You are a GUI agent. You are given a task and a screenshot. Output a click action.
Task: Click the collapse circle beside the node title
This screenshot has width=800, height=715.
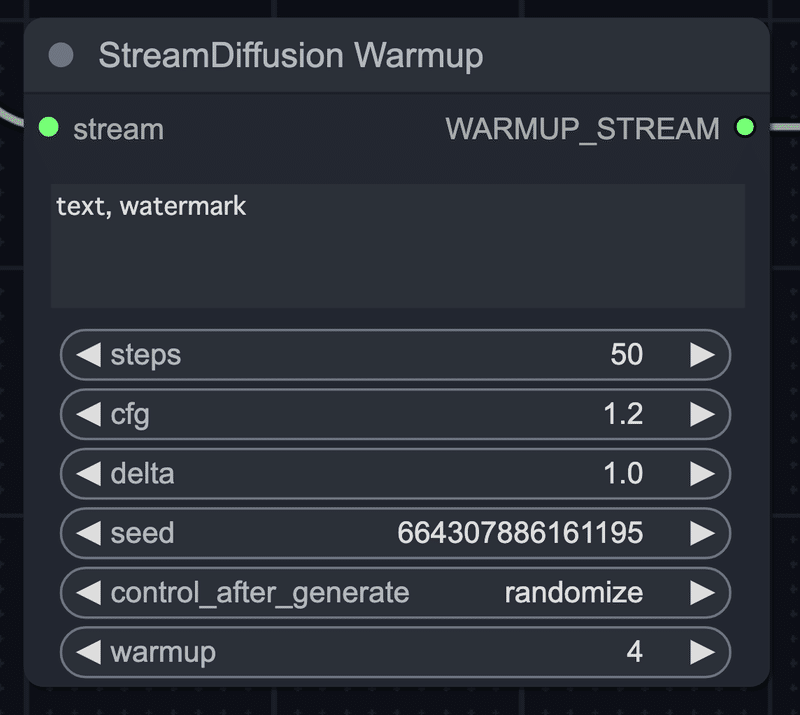[x=60, y=56]
